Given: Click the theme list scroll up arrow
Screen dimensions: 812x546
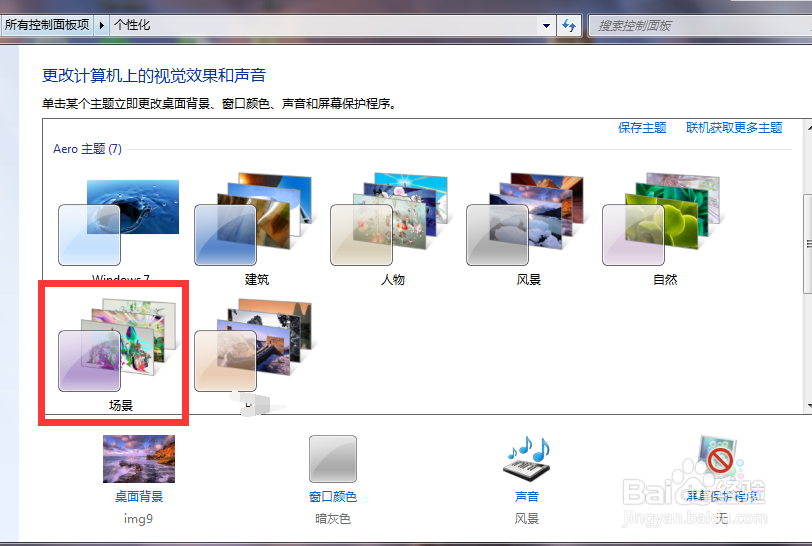Looking at the screenshot, I should point(808,127).
